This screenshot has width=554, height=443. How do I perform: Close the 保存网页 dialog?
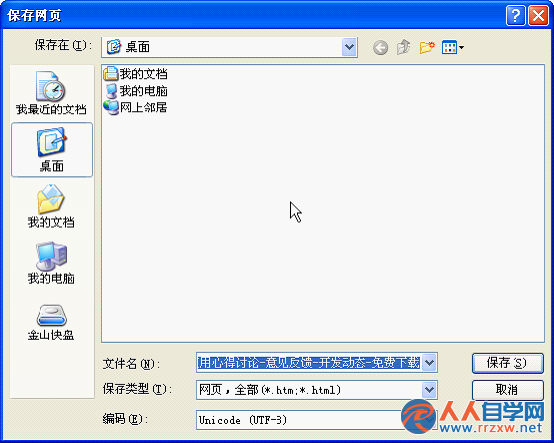point(538,16)
